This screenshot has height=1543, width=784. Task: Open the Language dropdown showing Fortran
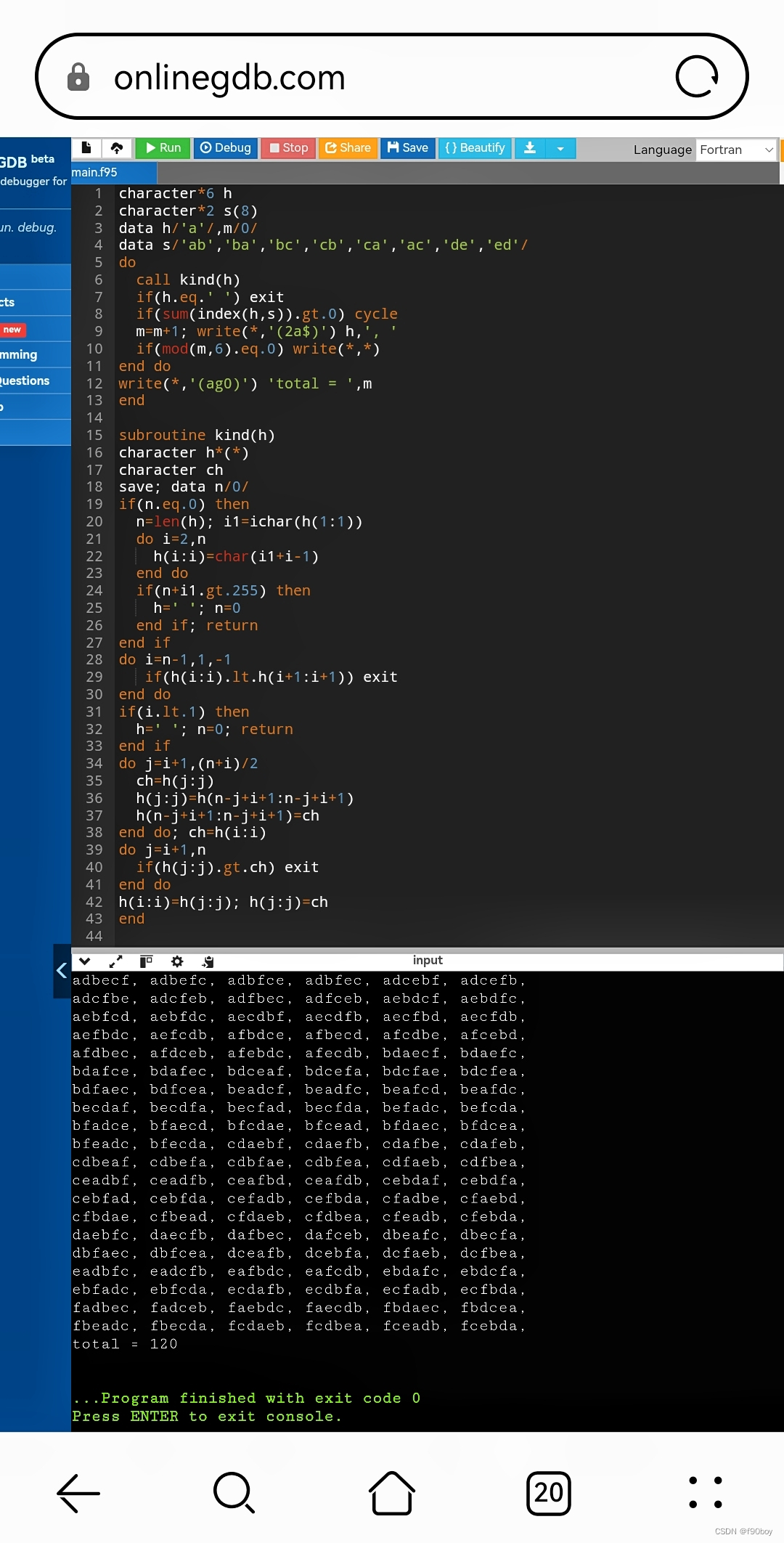736,150
